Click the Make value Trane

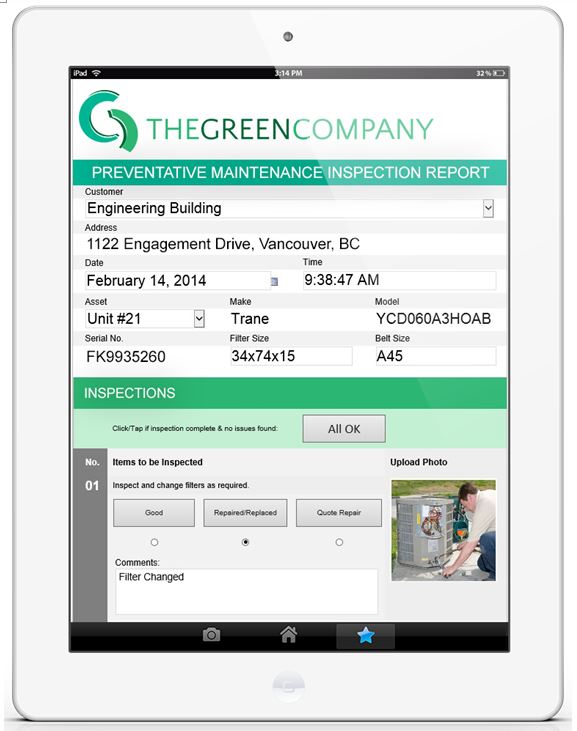coord(250,319)
